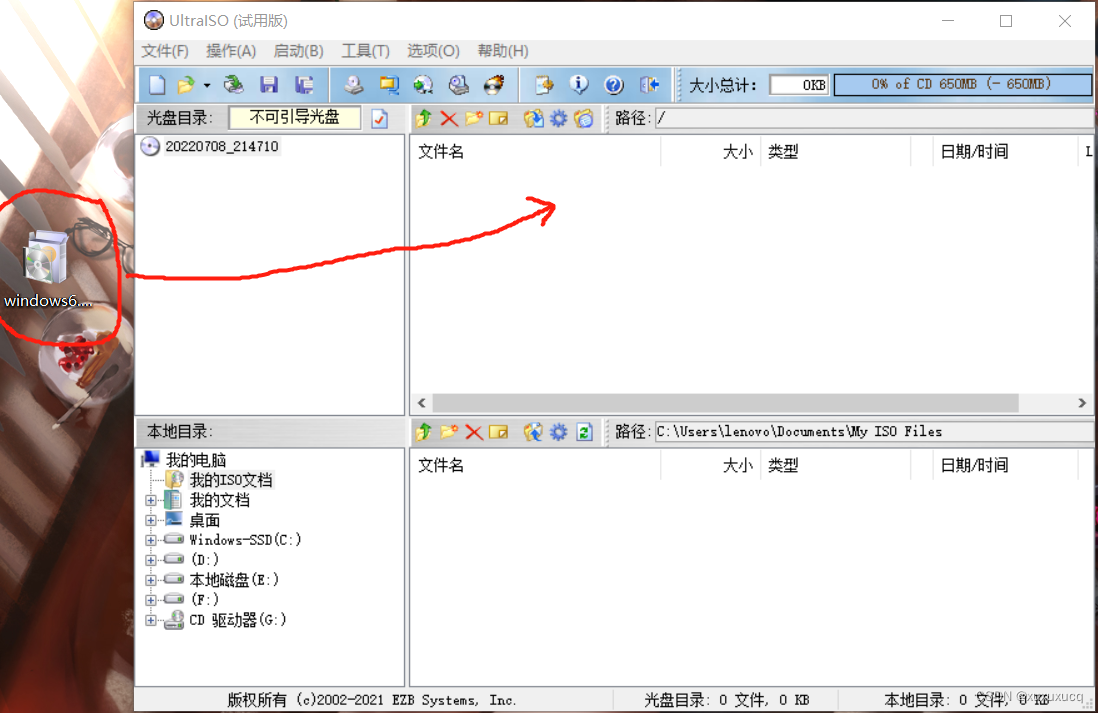Refresh the local directory with the green arrows icon
Image resolution: width=1098 pixels, height=713 pixels.
(x=584, y=431)
